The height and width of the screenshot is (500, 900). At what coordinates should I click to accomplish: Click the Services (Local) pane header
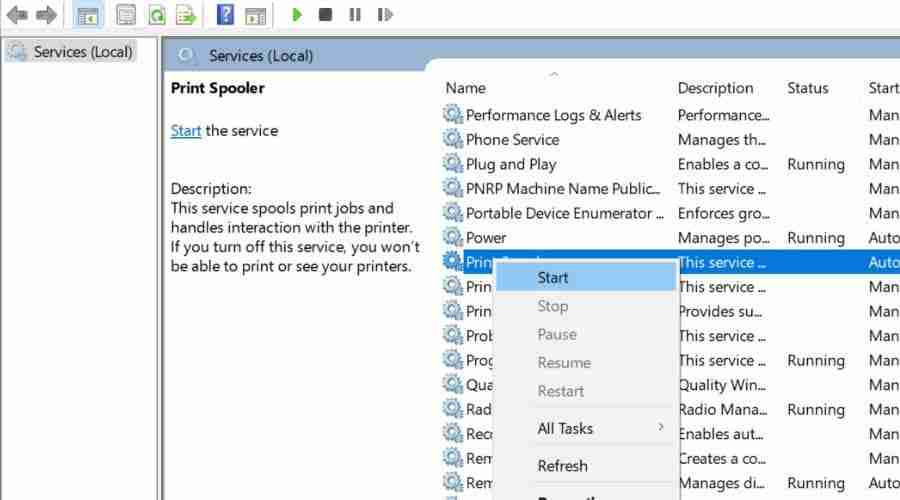coord(261,56)
